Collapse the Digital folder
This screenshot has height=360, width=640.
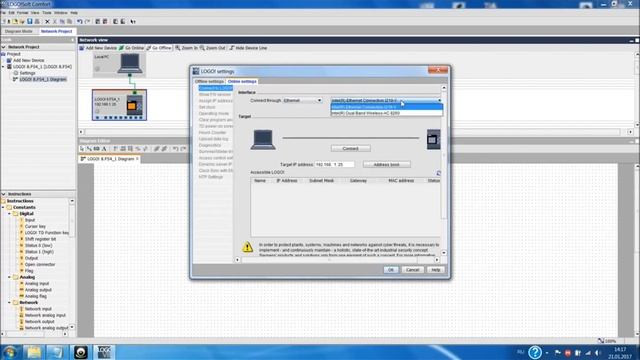tap(9, 213)
